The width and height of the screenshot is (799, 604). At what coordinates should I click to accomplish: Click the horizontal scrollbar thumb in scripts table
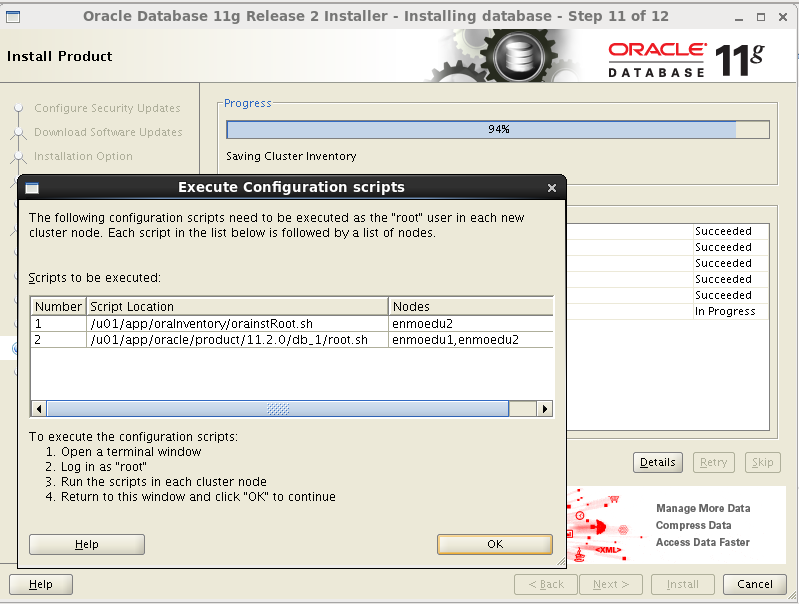[x=278, y=408]
